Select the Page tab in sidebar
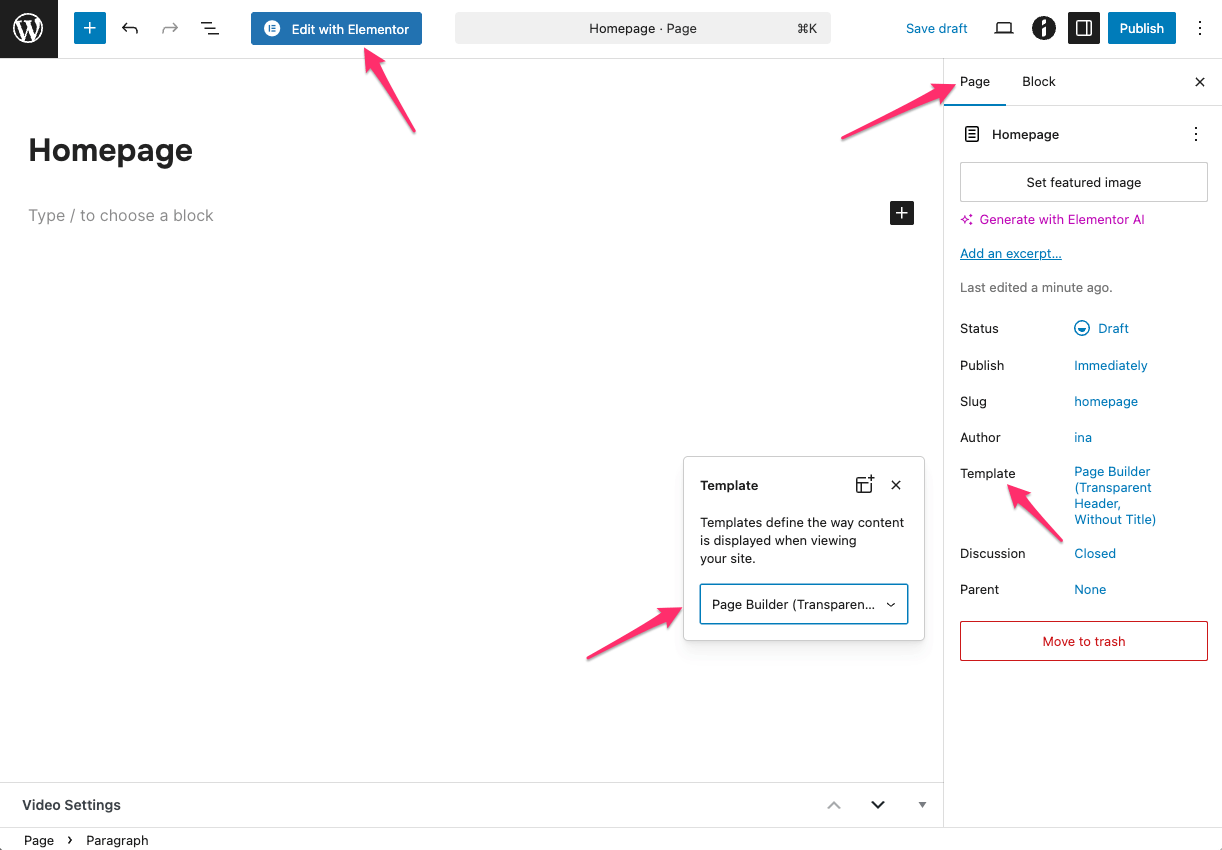This screenshot has height=850, width=1222. [x=975, y=82]
